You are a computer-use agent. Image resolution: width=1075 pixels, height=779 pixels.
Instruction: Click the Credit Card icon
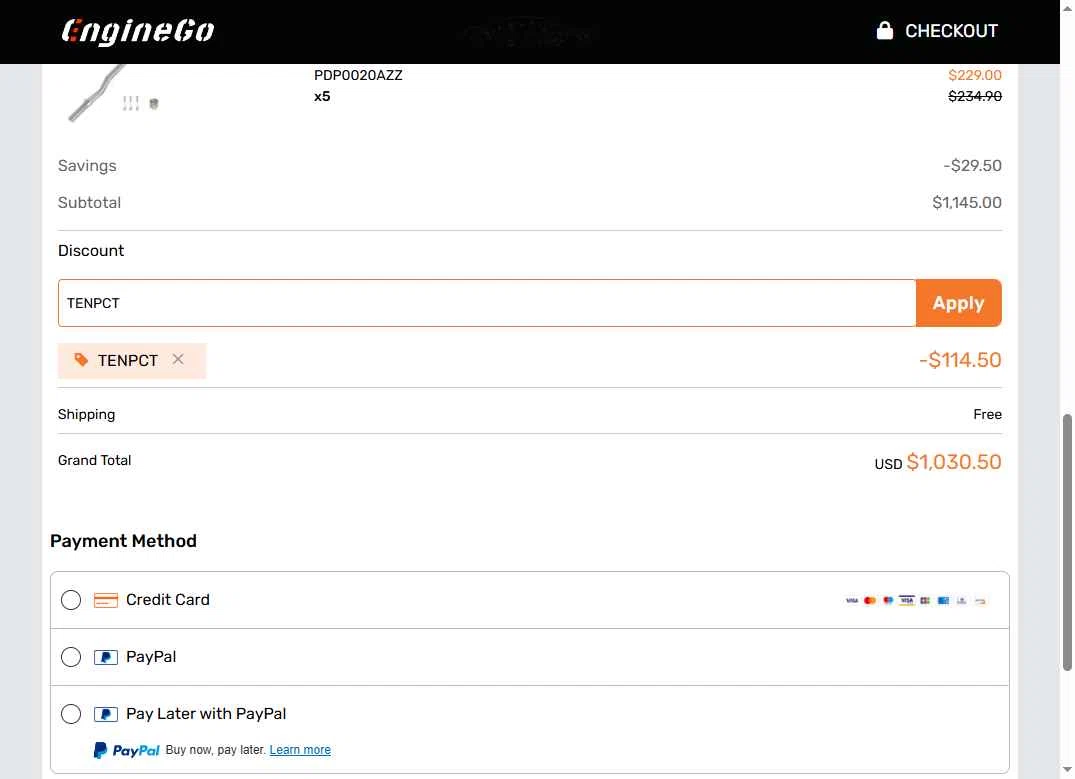[x=106, y=600]
